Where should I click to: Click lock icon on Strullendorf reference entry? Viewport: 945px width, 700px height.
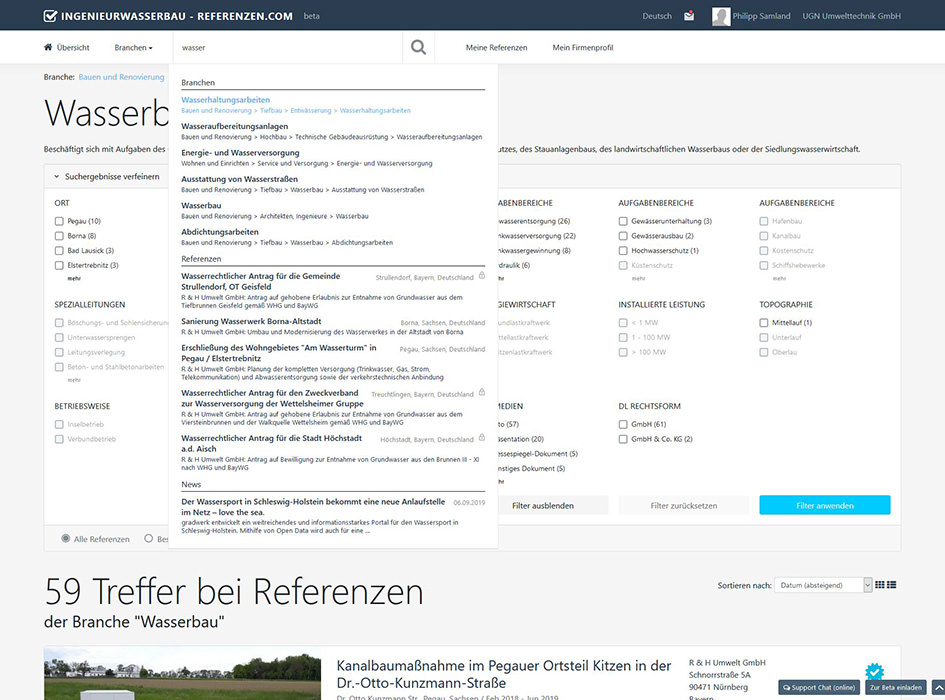tap(482, 275)
